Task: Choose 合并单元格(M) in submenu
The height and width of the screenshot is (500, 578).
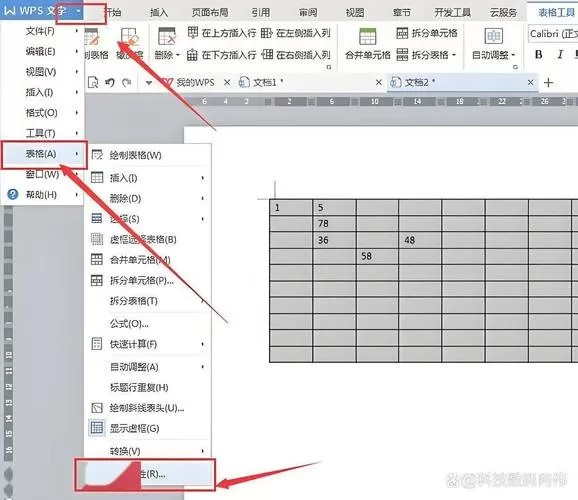Action: click(140, 260)
